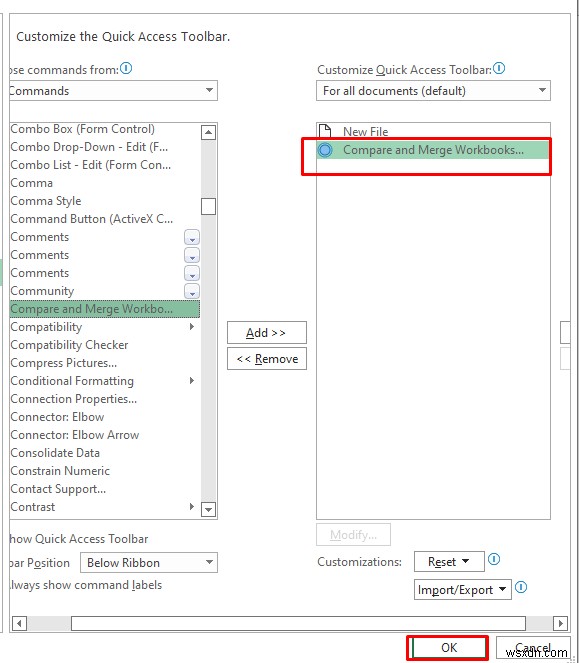Expand the Conditional Formatting submenu arrow
Image resolution: width=579 pixels, height=663 pixels.
point(192,381)
